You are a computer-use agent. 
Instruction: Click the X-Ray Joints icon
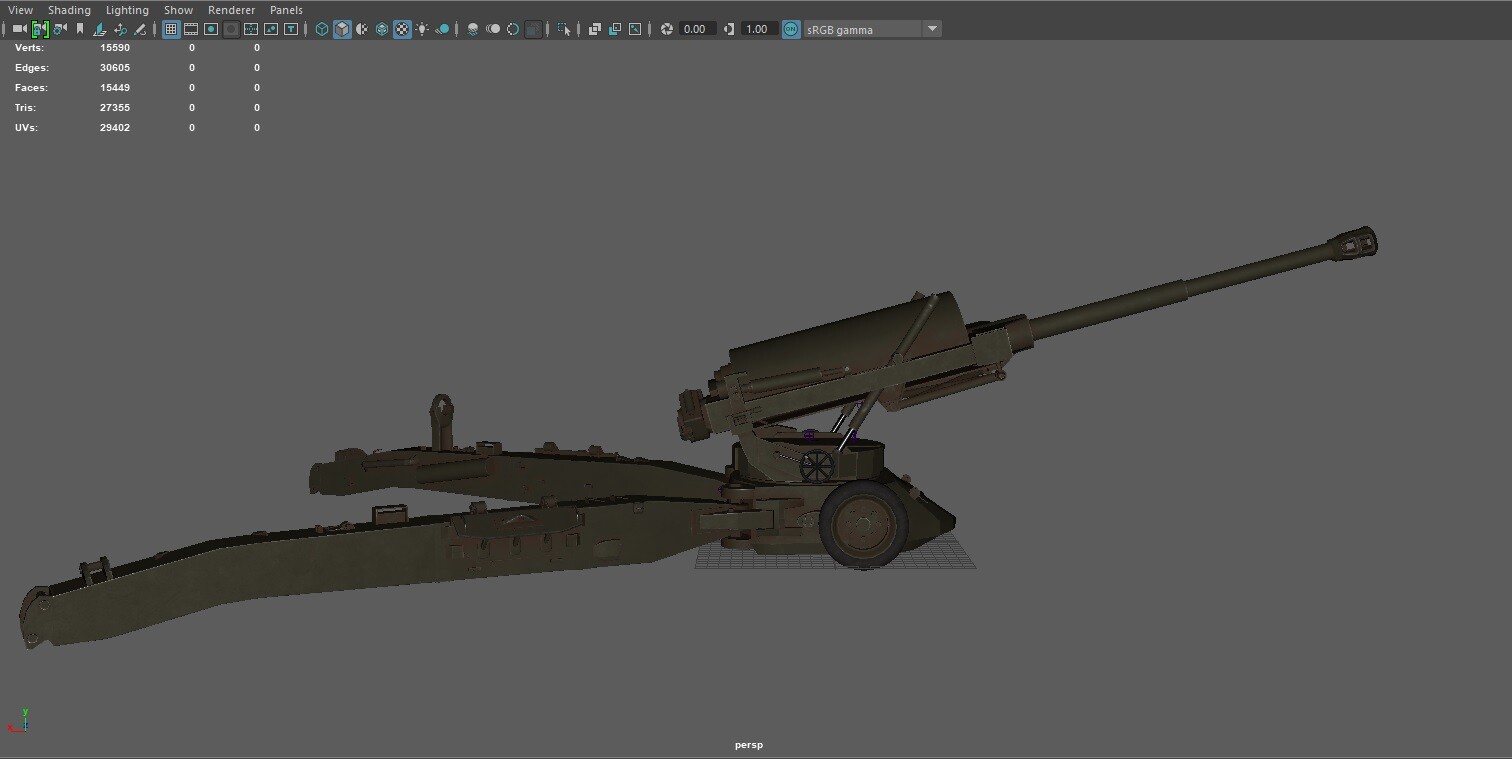tap(635, 29)
